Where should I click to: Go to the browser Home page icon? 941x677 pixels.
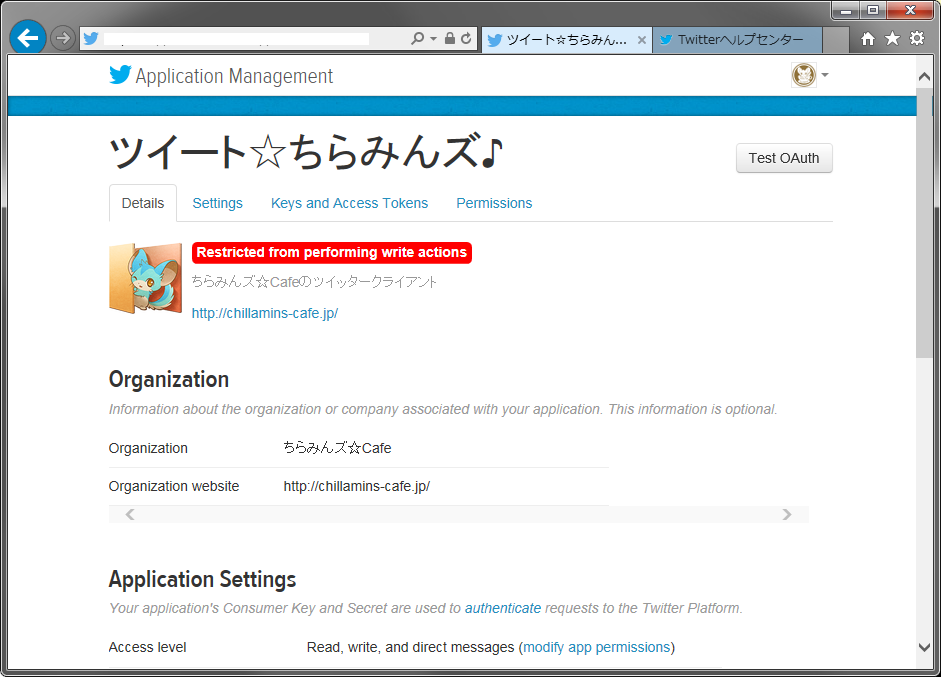click(x=868, y=39)
